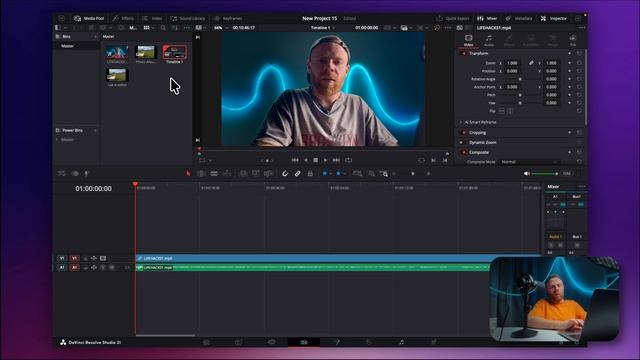This screenshot has width=640, height=360.
Task: Play forward in the viewer
Action: [x=325, y=160]
